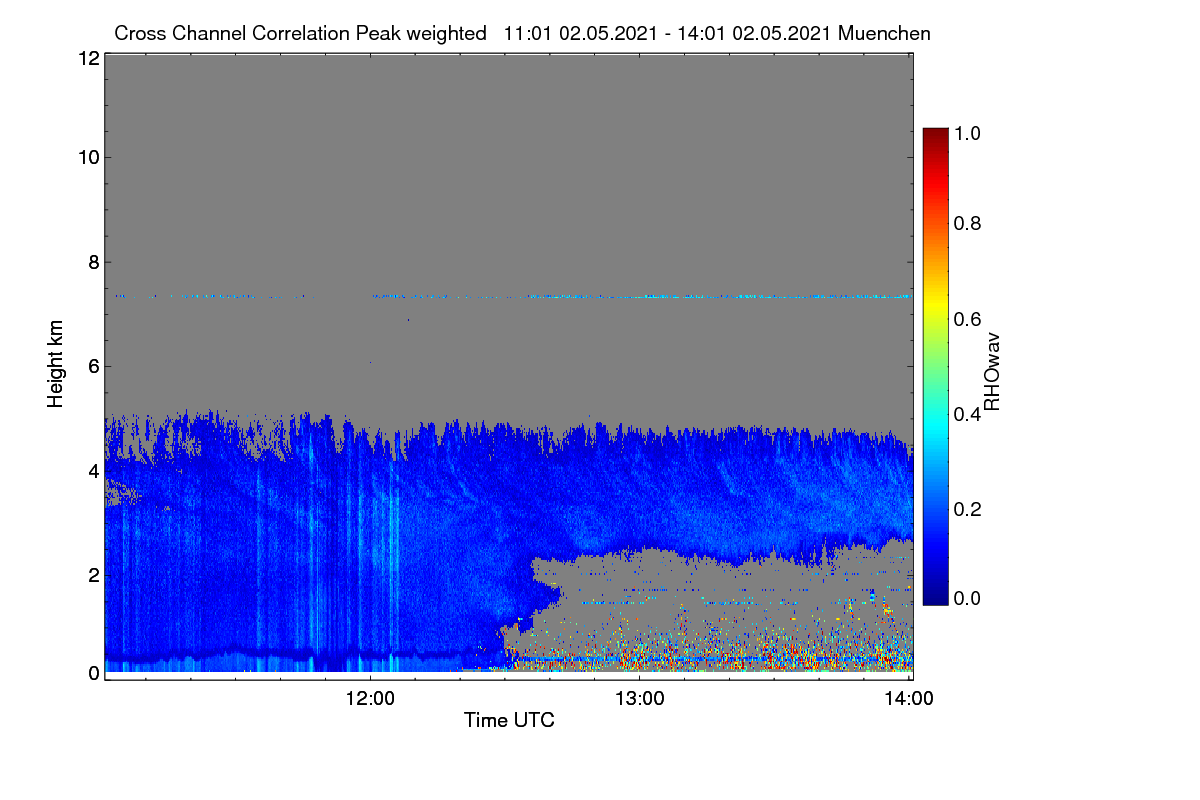Screen dimensions: 1200x800
Task: Click colorbar value 1.0
Action: (966, 132)
